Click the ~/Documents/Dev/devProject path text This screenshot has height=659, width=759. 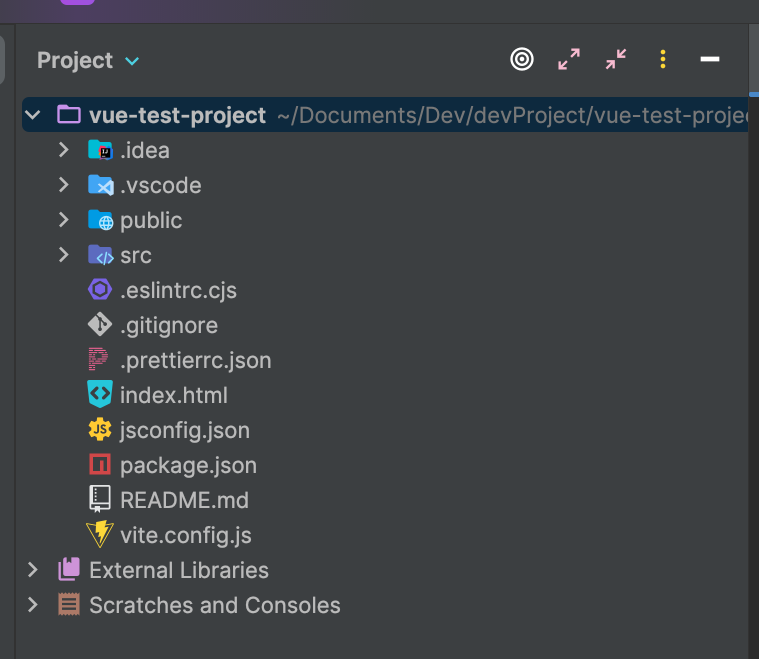tap(513, 116)
